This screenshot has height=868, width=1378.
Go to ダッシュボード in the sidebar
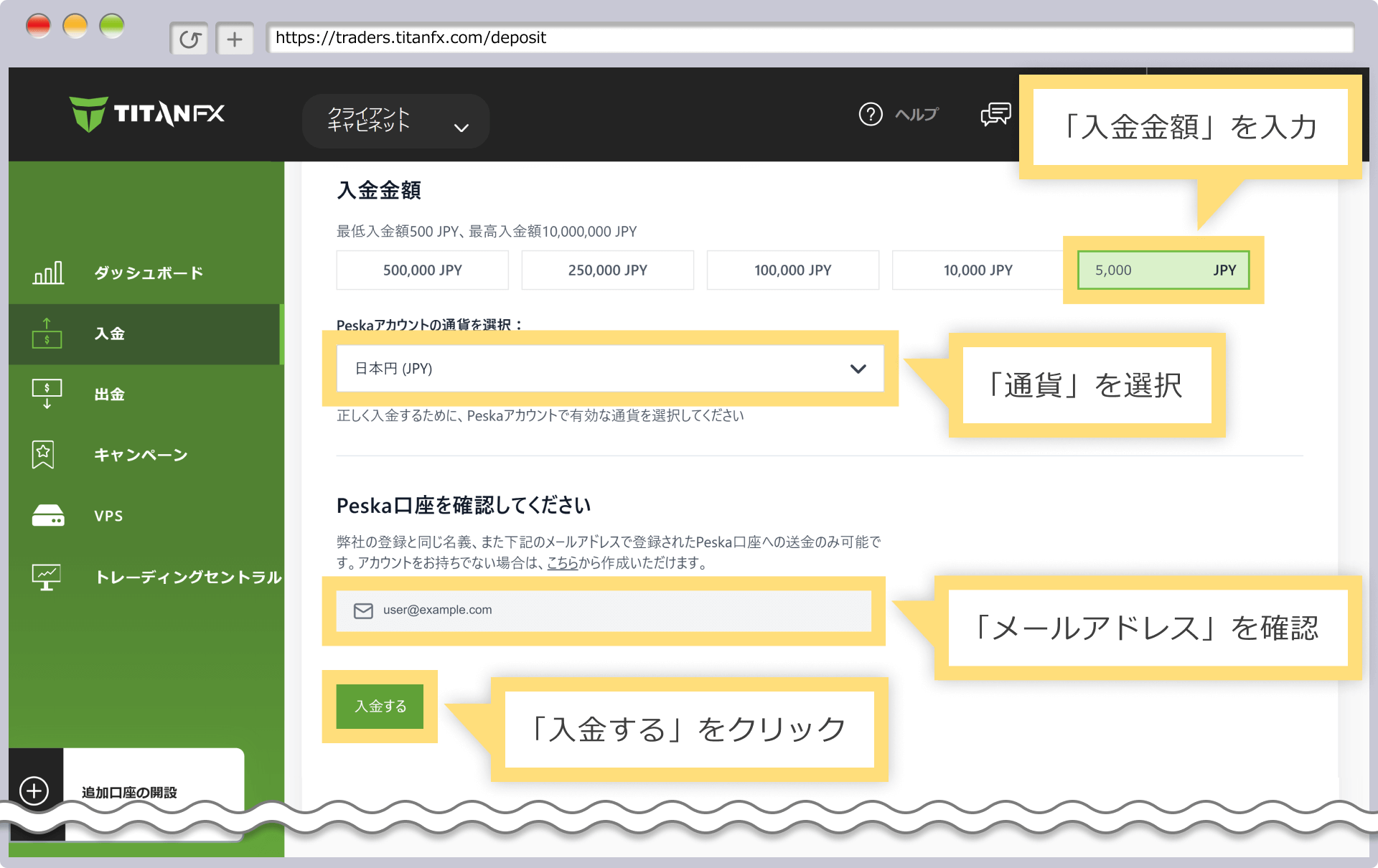149,273
